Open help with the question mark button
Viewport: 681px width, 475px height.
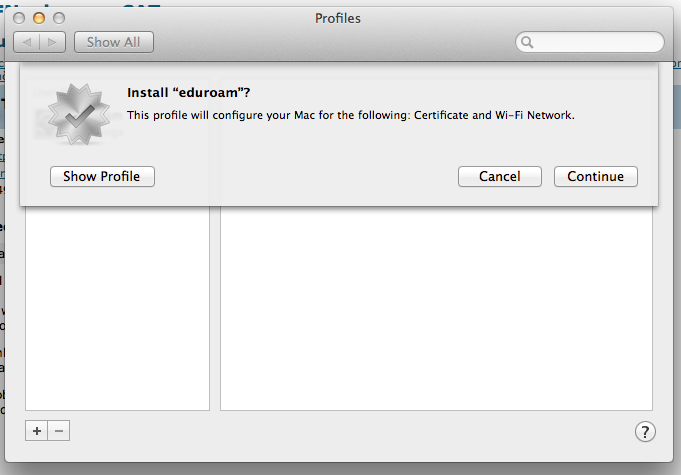645,431
